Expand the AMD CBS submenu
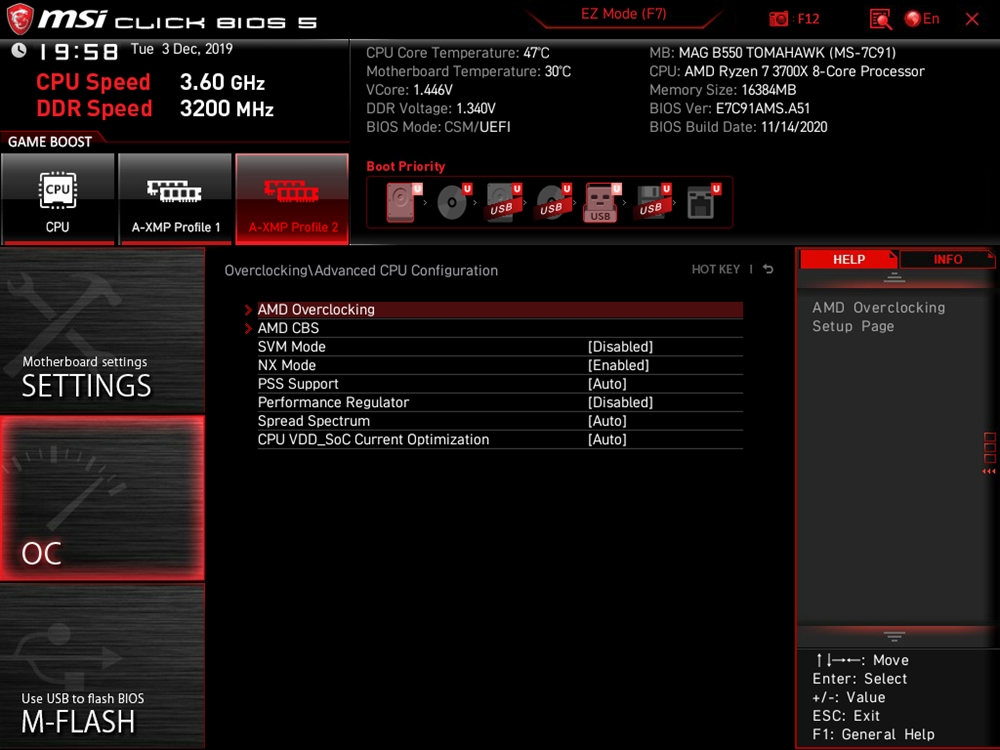The image size is (1000, 750). point(500,328)
